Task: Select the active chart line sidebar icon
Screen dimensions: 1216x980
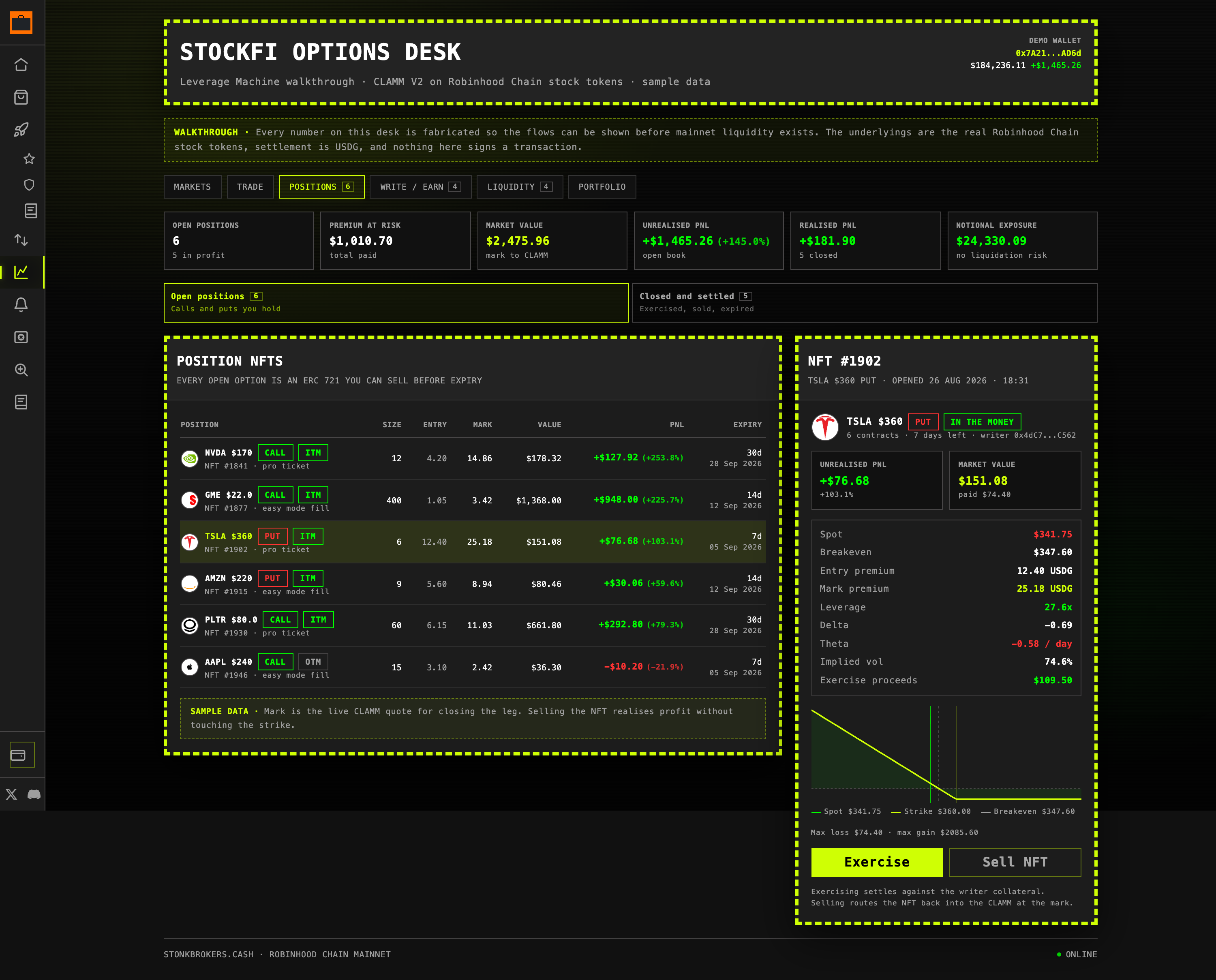Action: pos(21,272)
